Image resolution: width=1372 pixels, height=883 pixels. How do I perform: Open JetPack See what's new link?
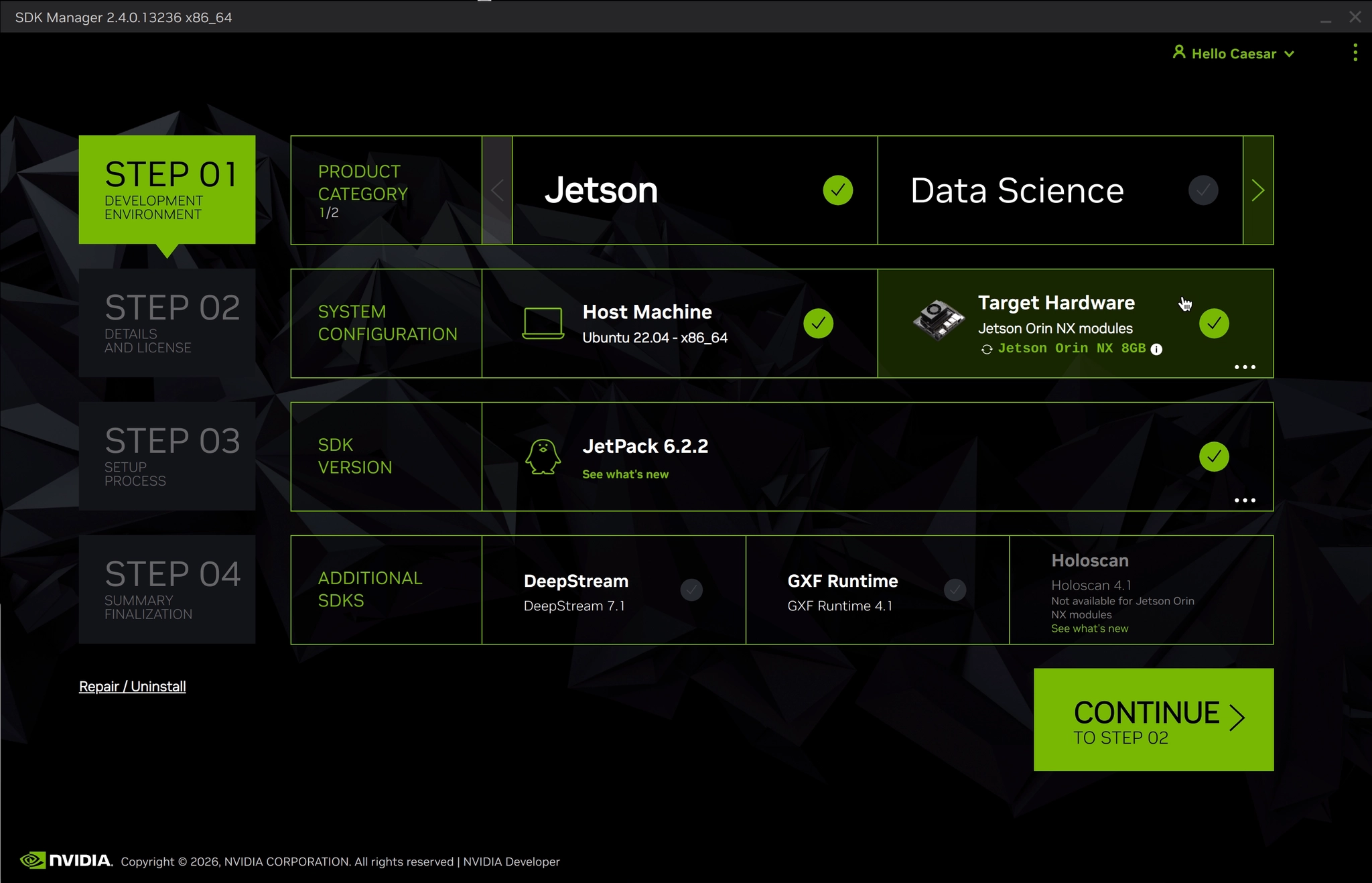pyautogui.click(x=625, y=474)
